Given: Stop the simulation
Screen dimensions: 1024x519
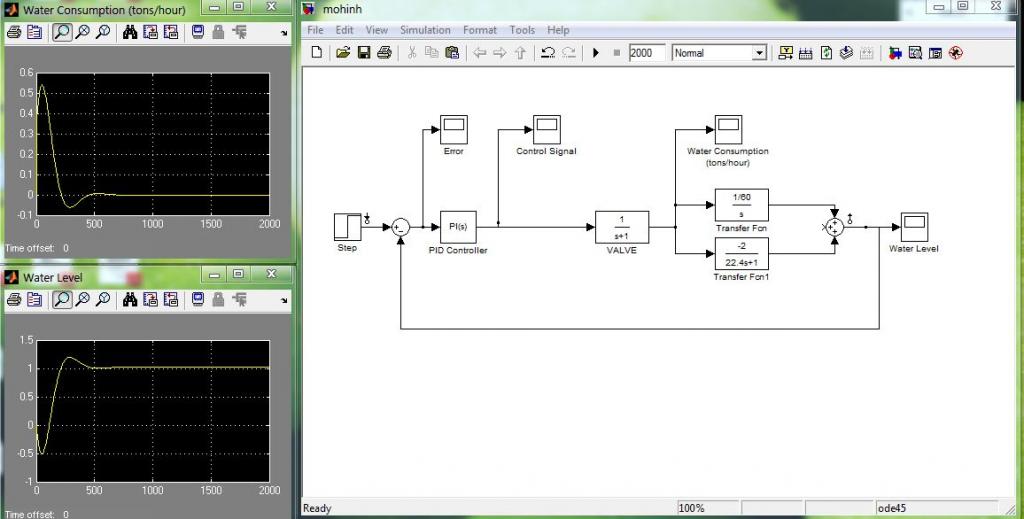Looking at the screenshot, I should (616, 53).
